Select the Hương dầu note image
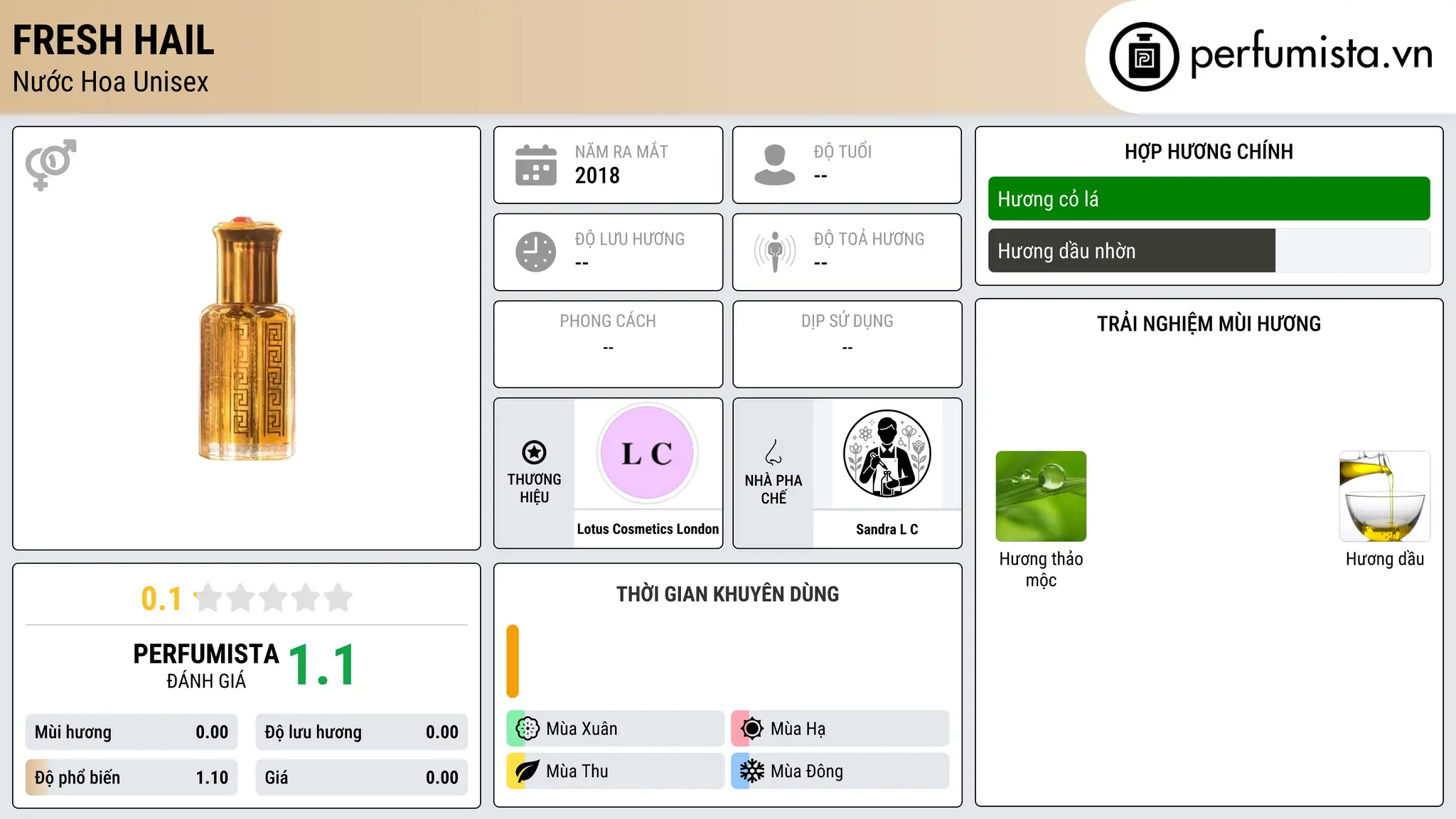This screenshot has height=819, width=1456. pos(1384,496)
